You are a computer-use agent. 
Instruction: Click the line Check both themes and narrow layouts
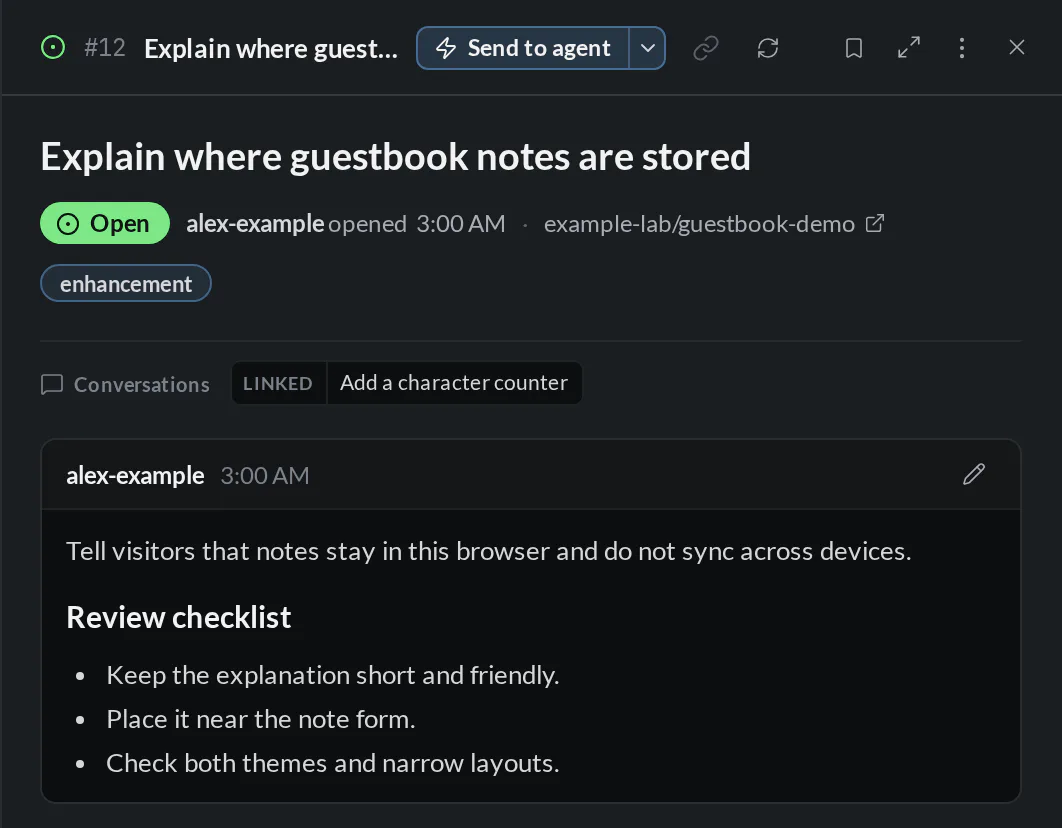click(333, 764)
